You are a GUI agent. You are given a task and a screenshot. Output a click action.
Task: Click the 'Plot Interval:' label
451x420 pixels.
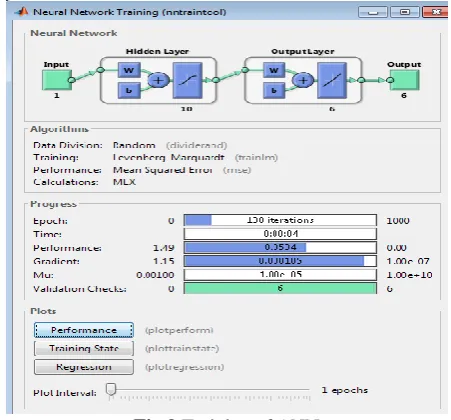(x=65, y=393)
